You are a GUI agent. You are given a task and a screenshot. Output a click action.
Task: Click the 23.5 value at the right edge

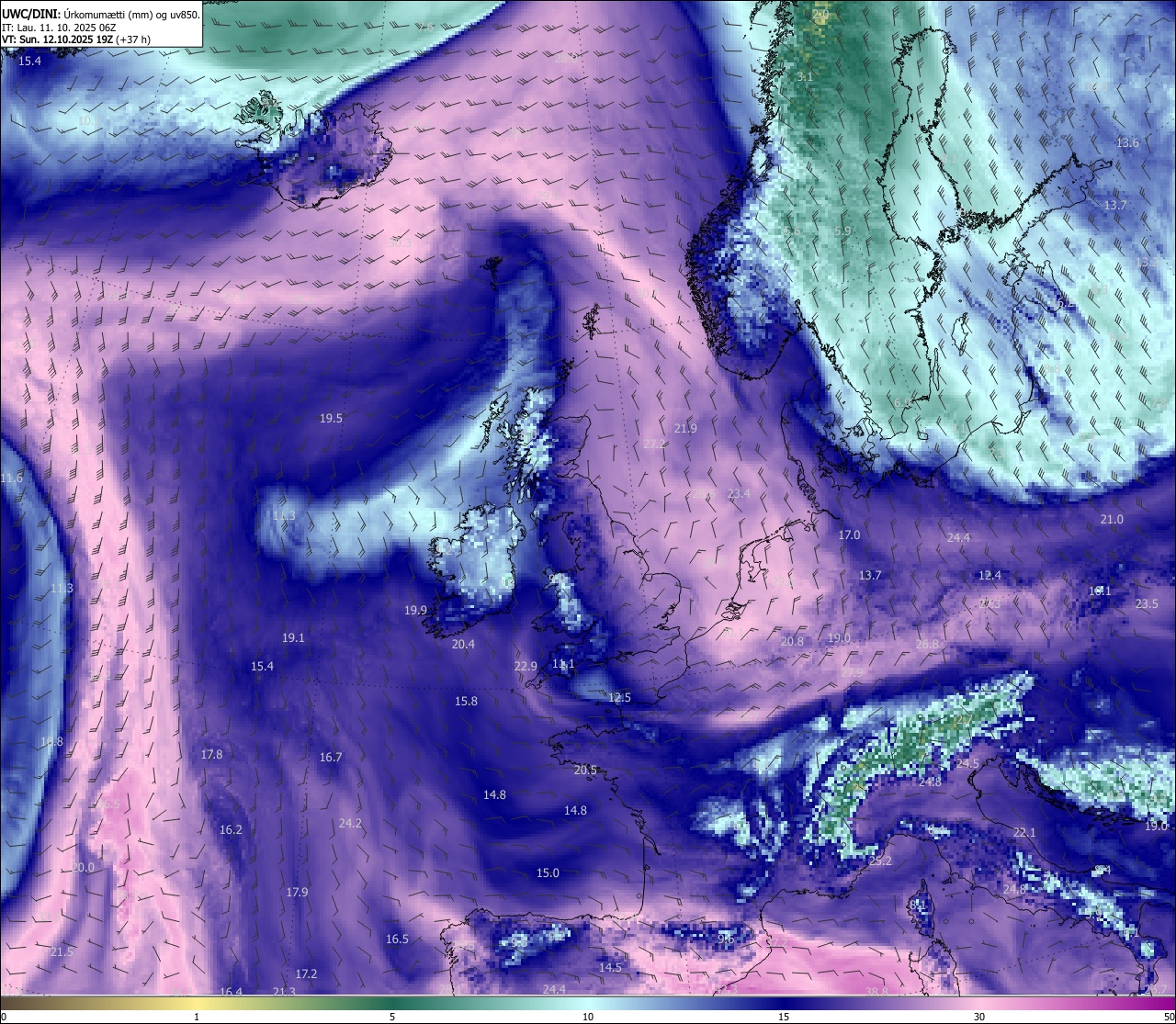pyautogui.click(x=1147, y=603)
